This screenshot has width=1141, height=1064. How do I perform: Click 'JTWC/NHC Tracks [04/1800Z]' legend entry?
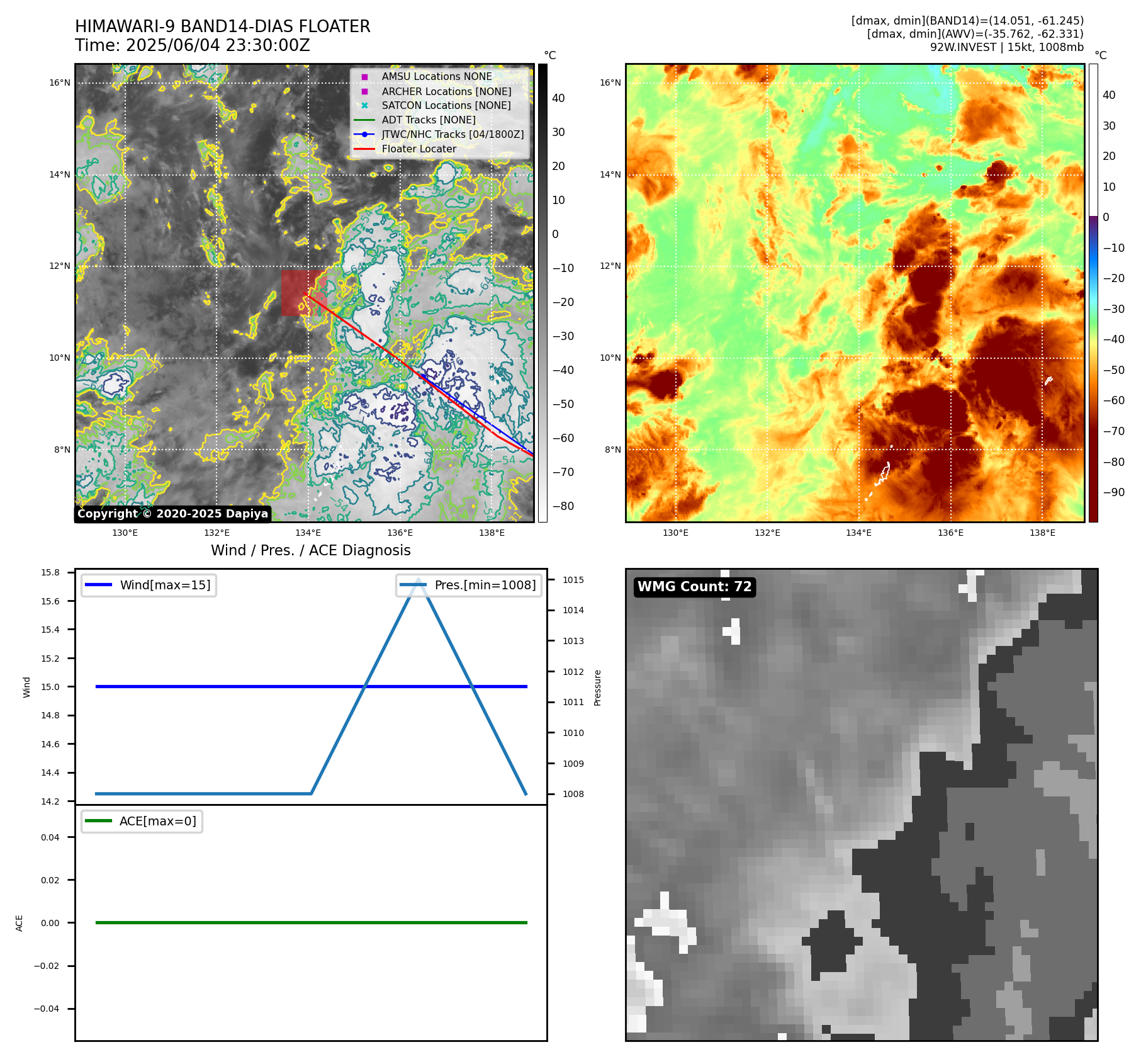452,134
